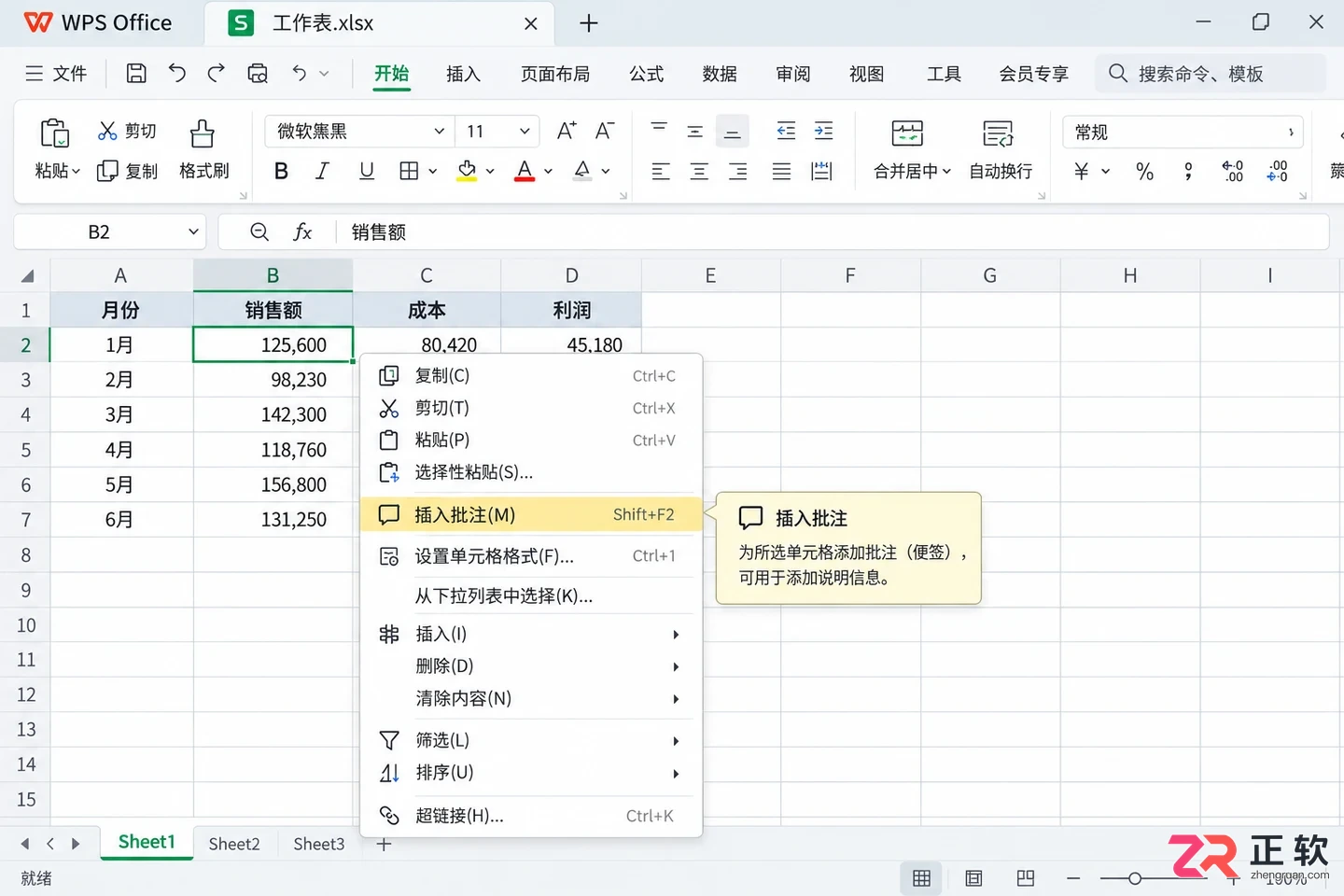Align text left horizontally

[661, 171]
